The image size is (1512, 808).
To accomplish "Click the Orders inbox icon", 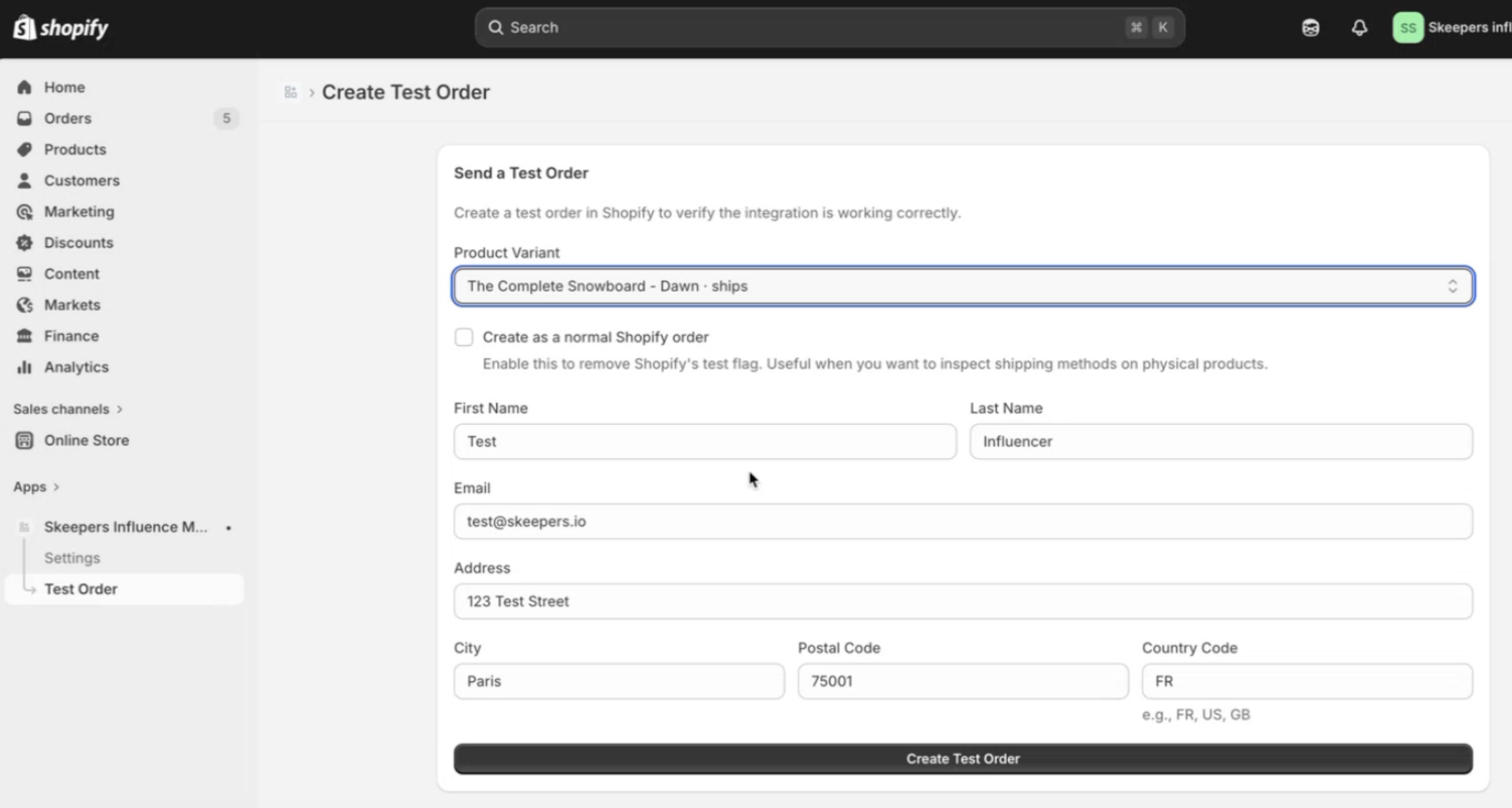I will click(x=24, y=118).
